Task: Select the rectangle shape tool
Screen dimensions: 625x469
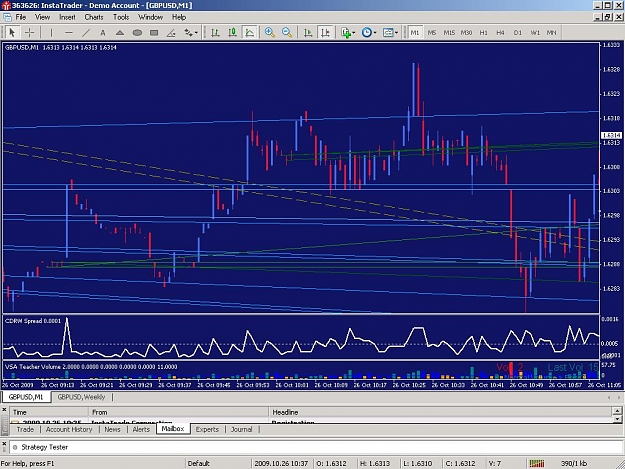Action: pyautogui.click(x=154, y=33)
